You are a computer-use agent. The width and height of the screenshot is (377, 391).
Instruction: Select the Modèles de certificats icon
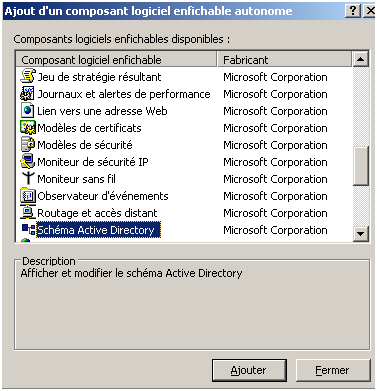tap(28, 128)
